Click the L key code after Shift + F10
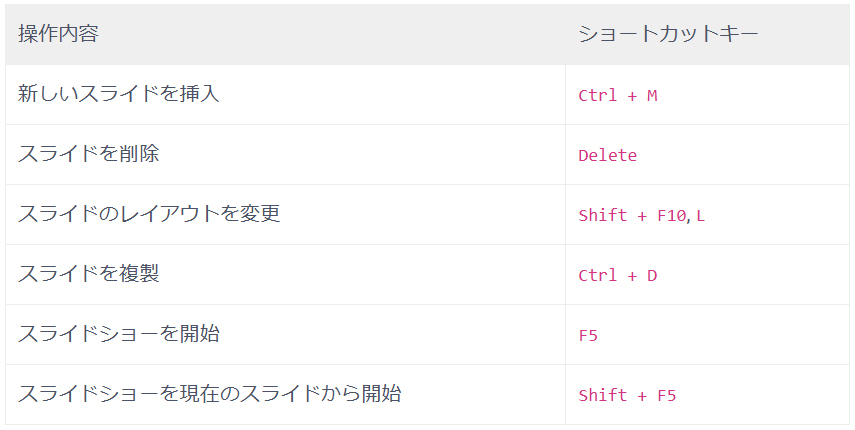 pos(701,216)
